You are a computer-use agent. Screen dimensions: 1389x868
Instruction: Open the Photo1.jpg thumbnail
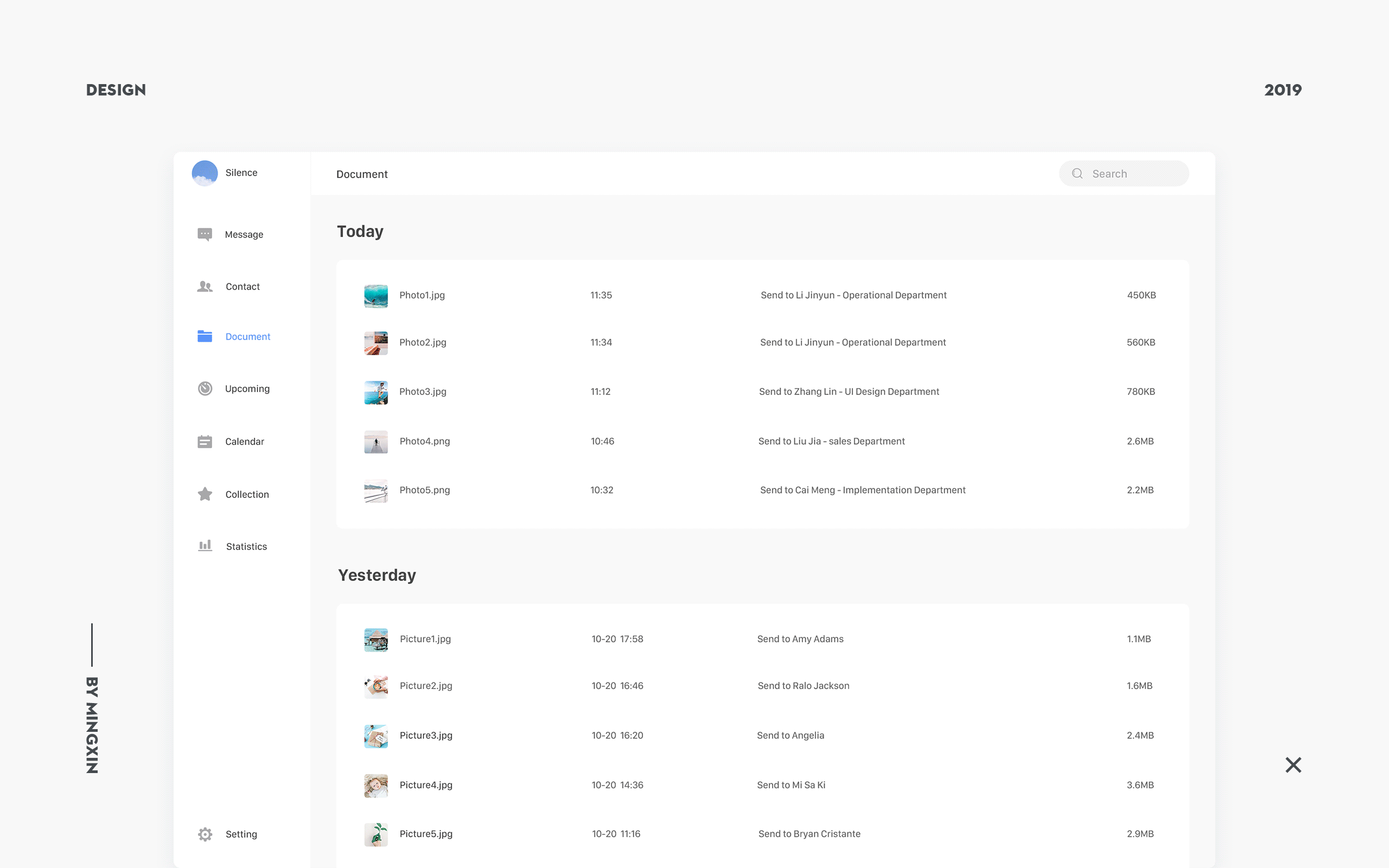point(376,296)
